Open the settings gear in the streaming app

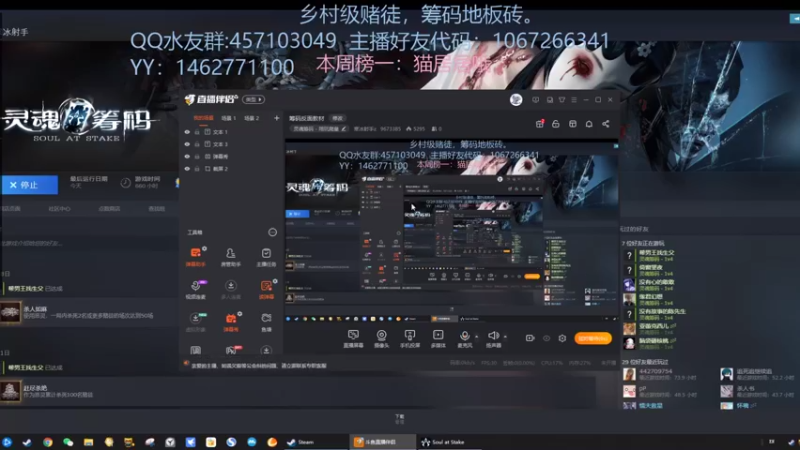point(562,338)
